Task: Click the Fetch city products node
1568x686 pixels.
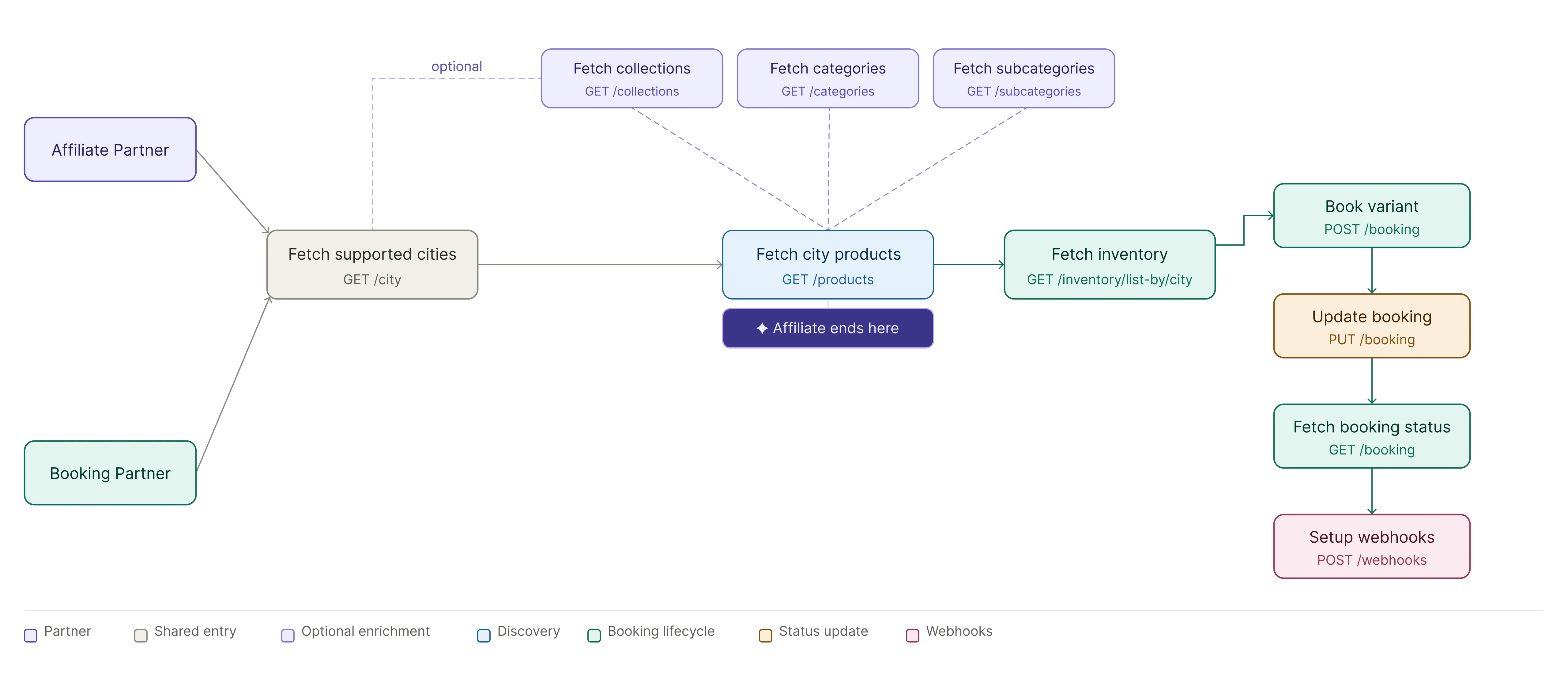Action: (x=827, y=265)
